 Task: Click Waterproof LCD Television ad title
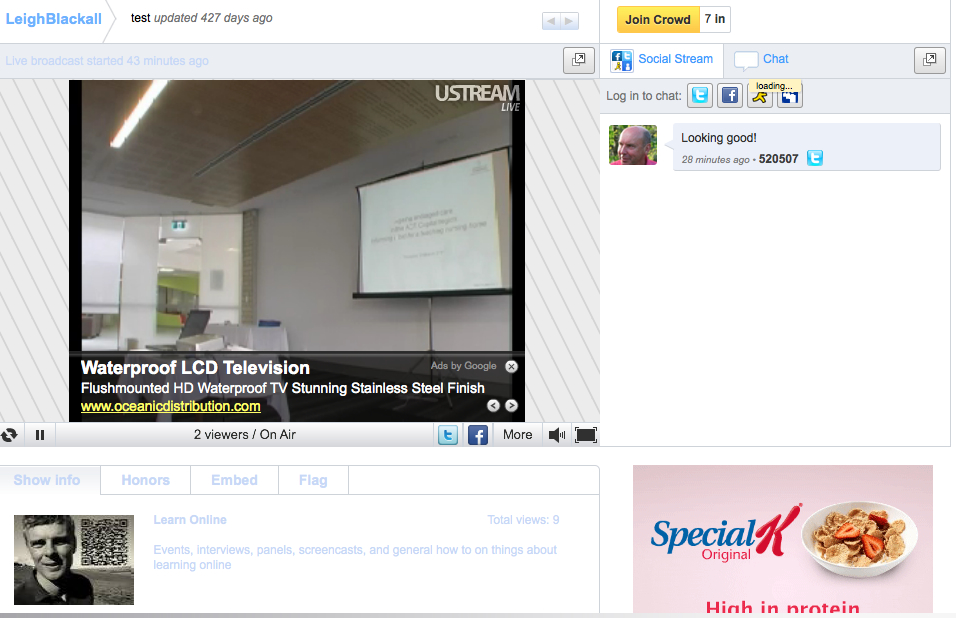[195, 368]
